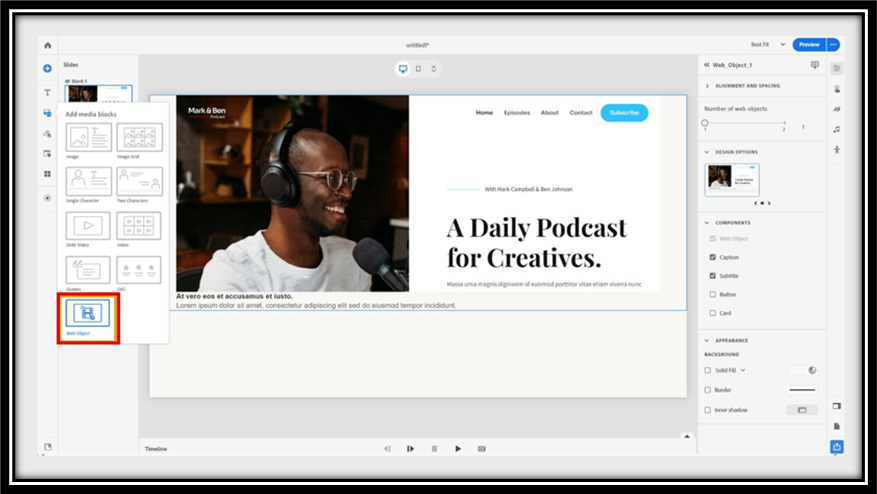Click the Preview button
Image resolution: width=877 pixels, height=494 pixels.
(809, 45)
